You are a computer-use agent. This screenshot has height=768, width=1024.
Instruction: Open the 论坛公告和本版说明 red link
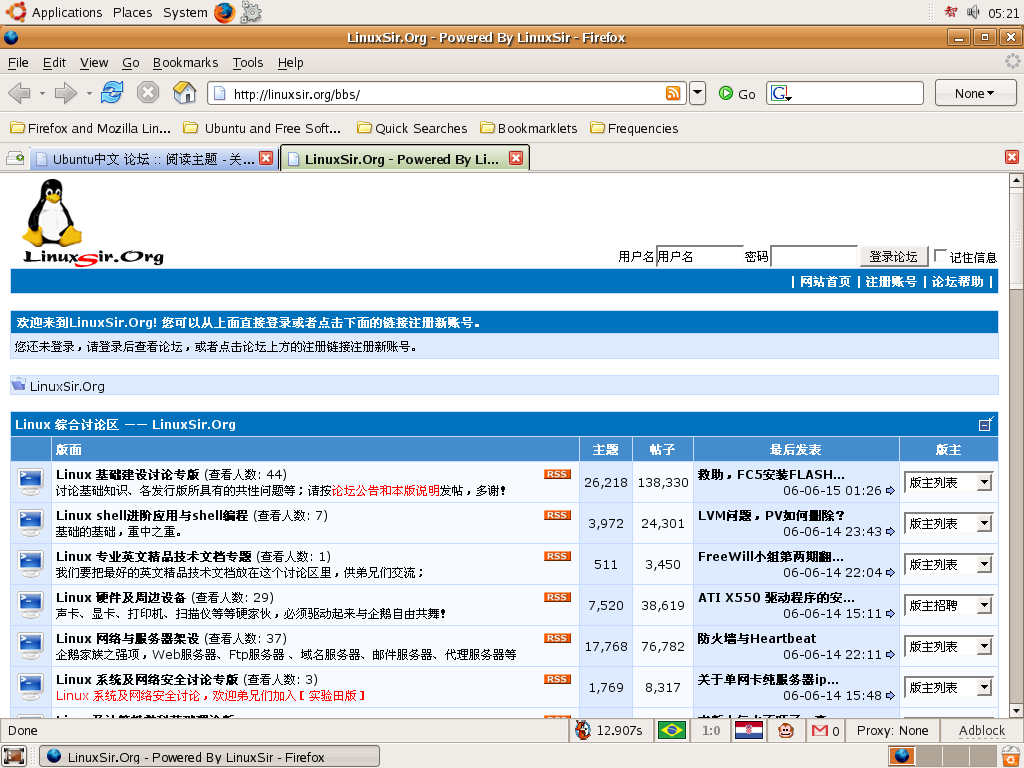[386, 490]
